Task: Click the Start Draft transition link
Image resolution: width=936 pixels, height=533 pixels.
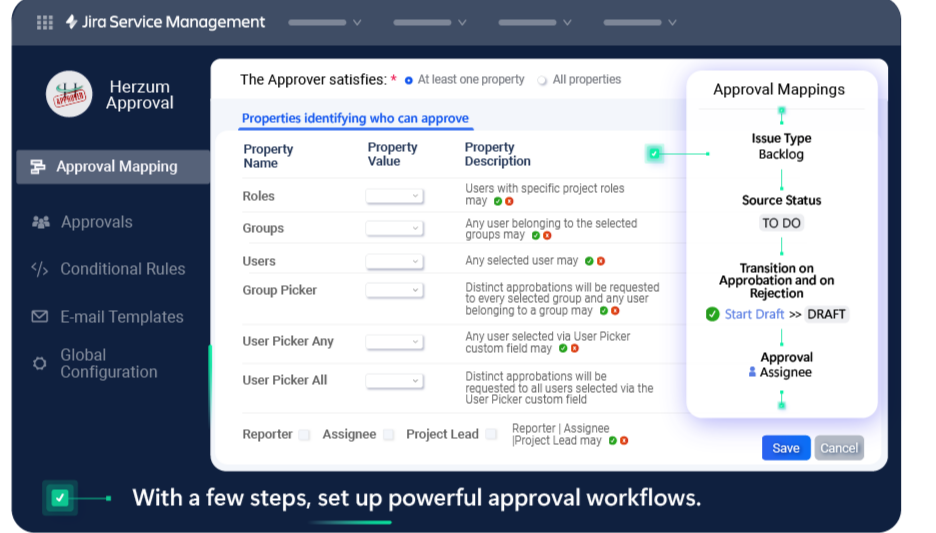Action: (754, 314)
